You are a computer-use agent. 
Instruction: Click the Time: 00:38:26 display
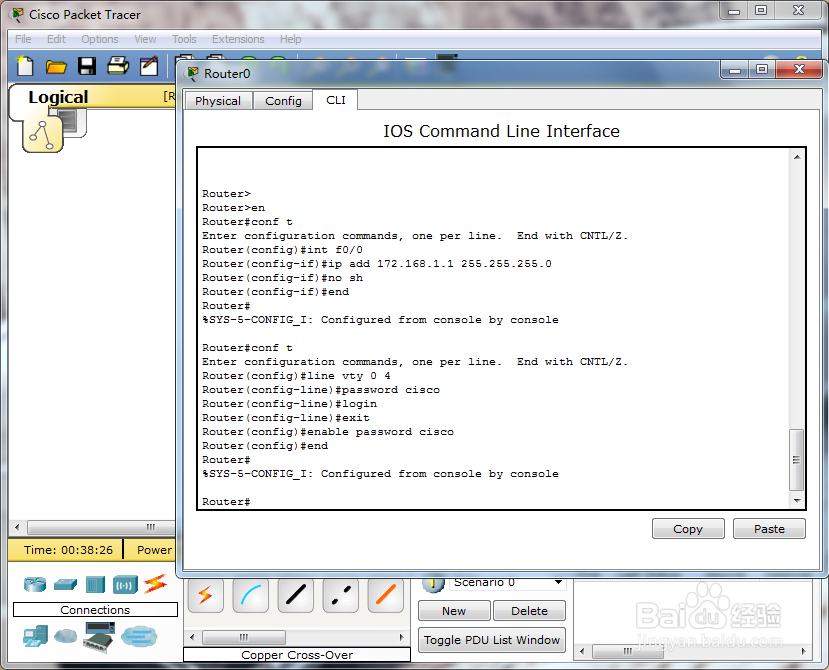point(68,550)
